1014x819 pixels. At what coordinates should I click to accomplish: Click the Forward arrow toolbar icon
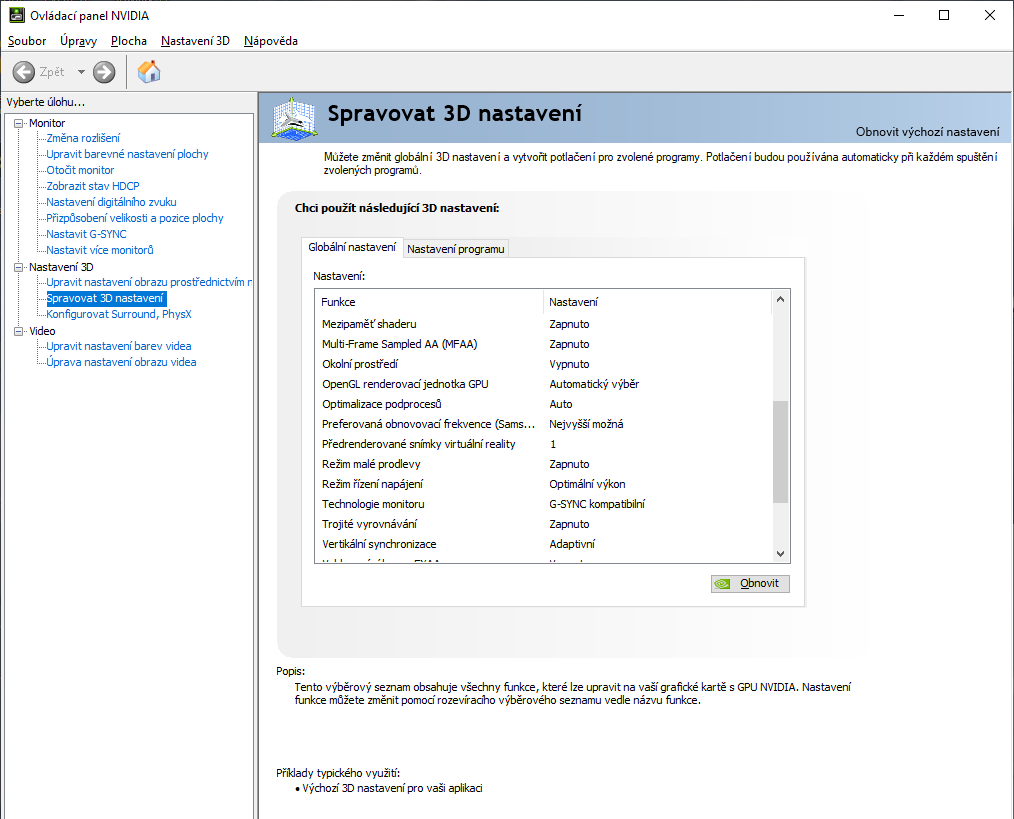point(104,72)
